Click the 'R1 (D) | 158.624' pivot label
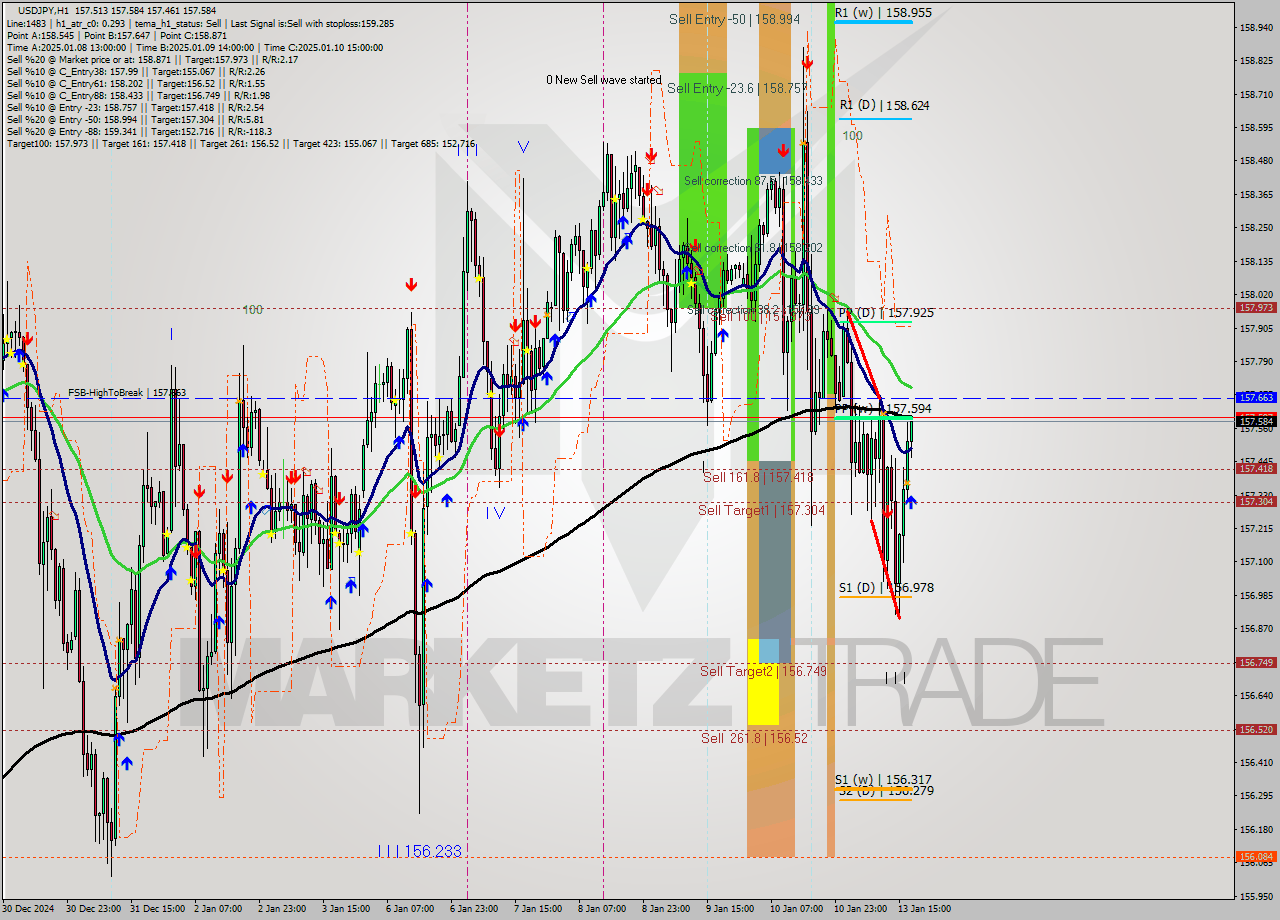The width and height of the screenshot is (1280, 920). (x=884, y=105)
